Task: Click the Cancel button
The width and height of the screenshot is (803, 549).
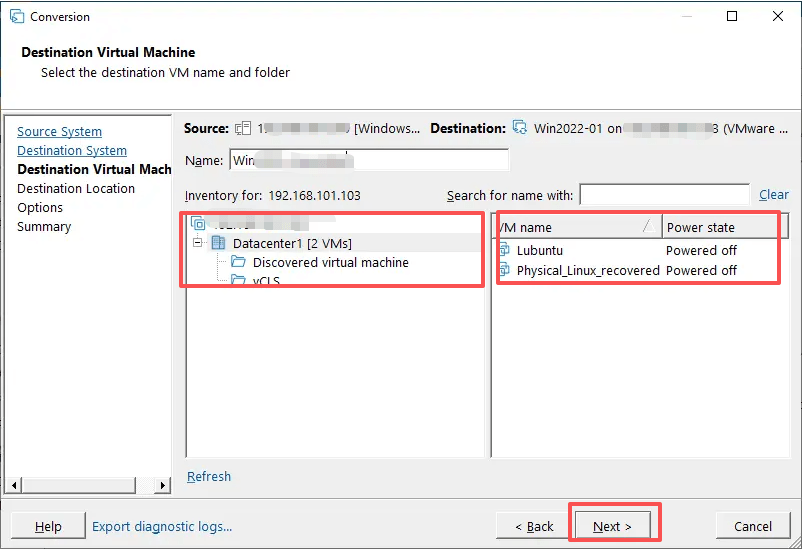Action: (753, 526)
